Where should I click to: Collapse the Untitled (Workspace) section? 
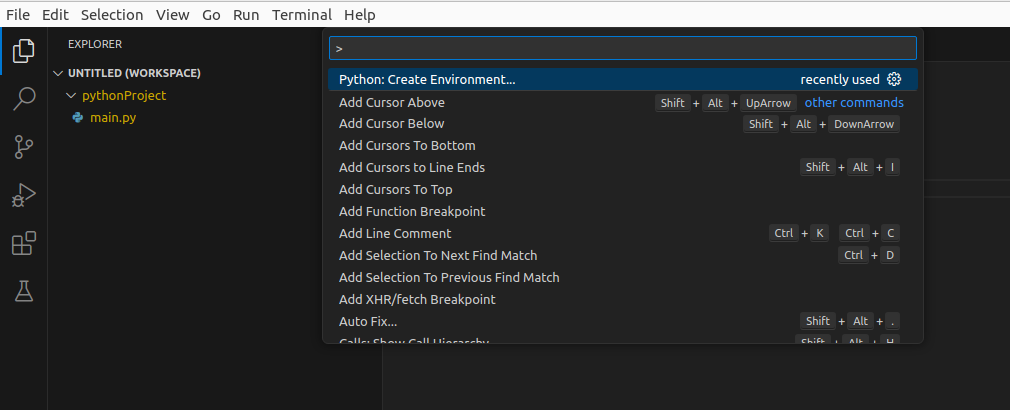click(x=59, y=73)
